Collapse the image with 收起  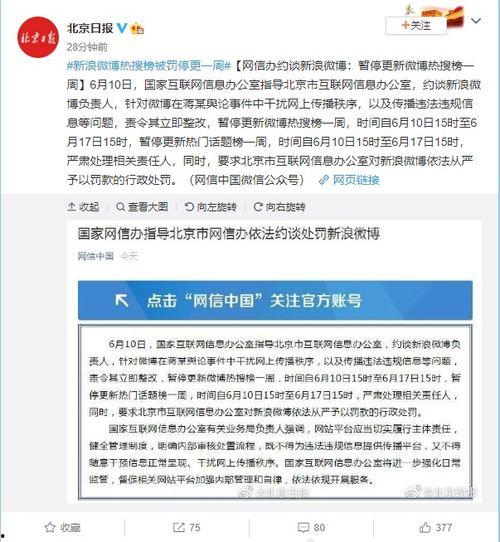(x=83, y=207)
